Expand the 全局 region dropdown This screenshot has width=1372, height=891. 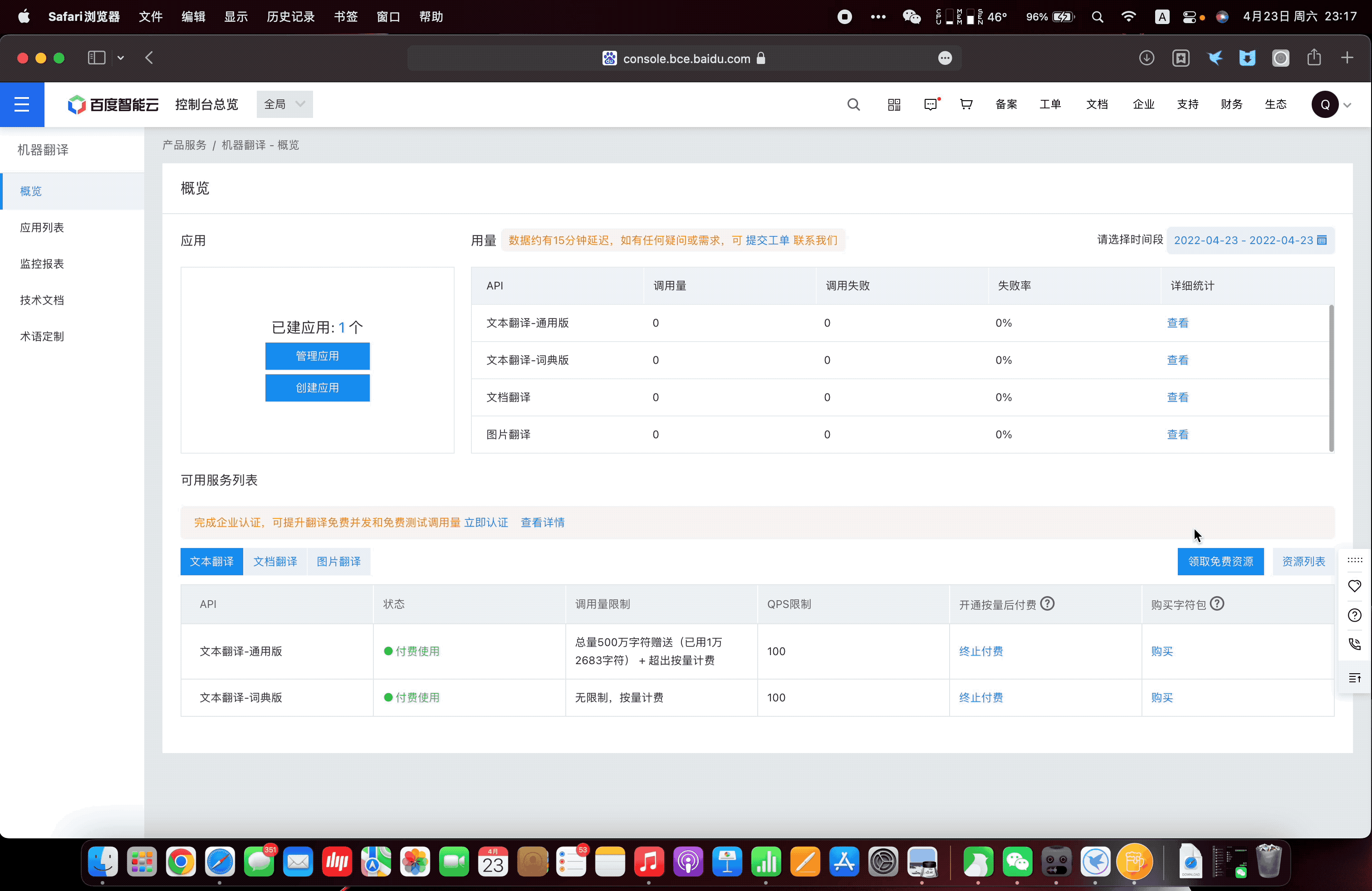[x=284, y=104]
